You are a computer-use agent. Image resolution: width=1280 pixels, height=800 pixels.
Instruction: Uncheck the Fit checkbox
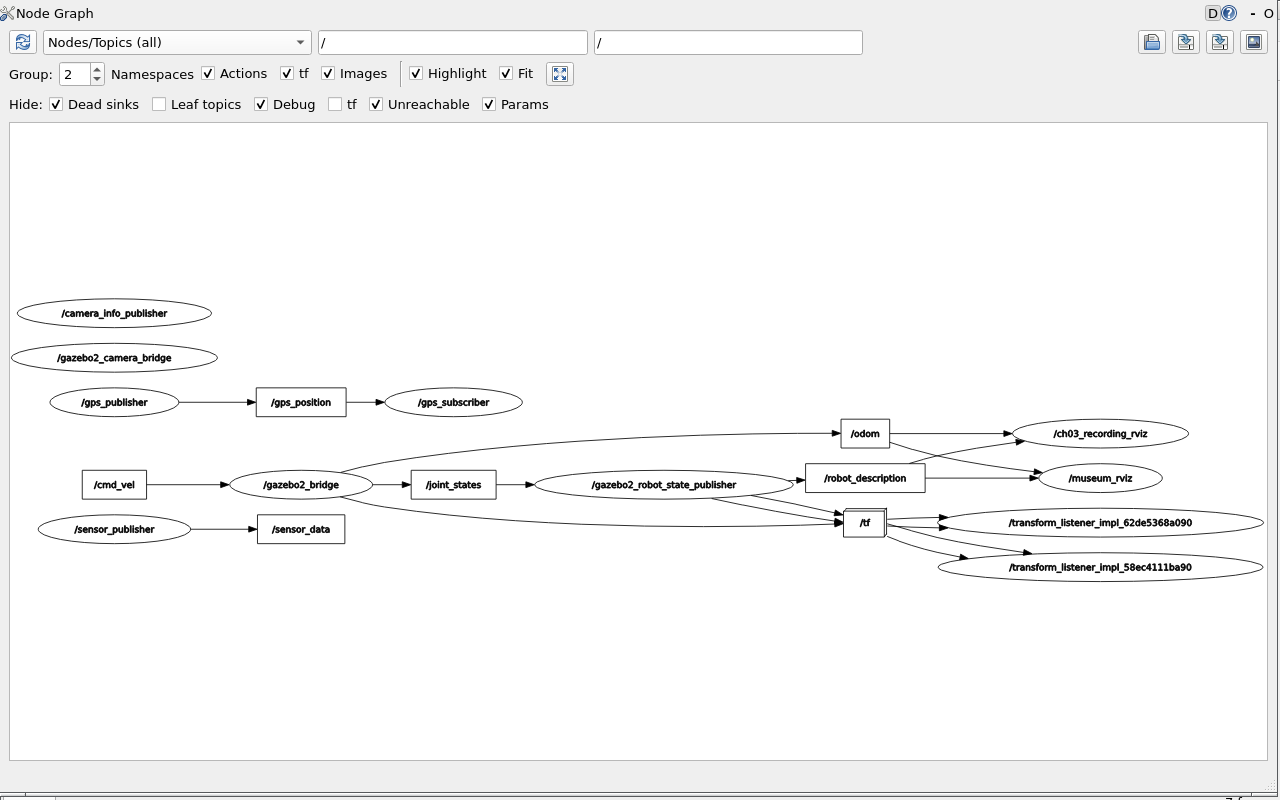click(x=506, y=74)
